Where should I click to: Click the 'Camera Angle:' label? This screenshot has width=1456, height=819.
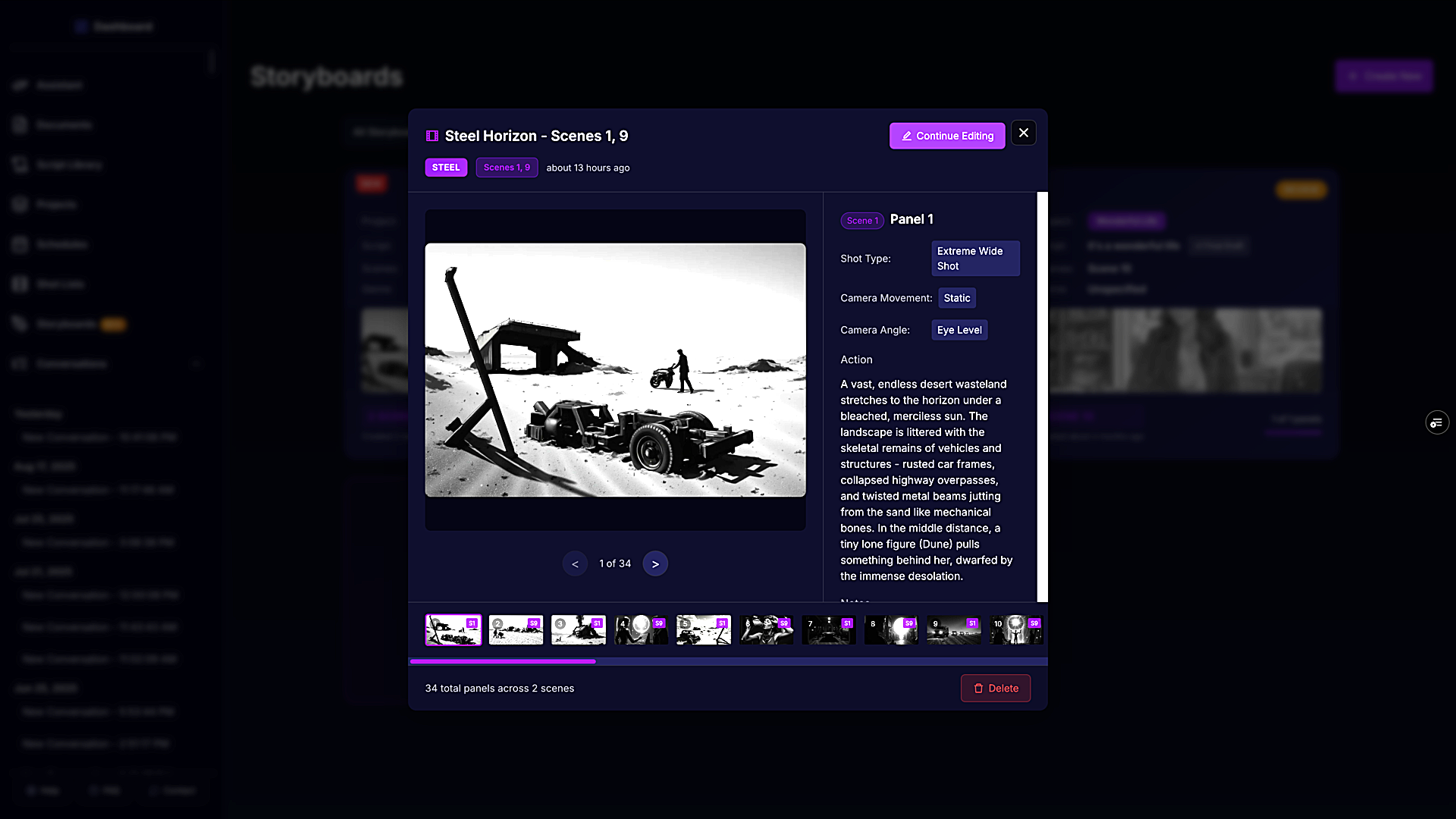pos(874,330)
